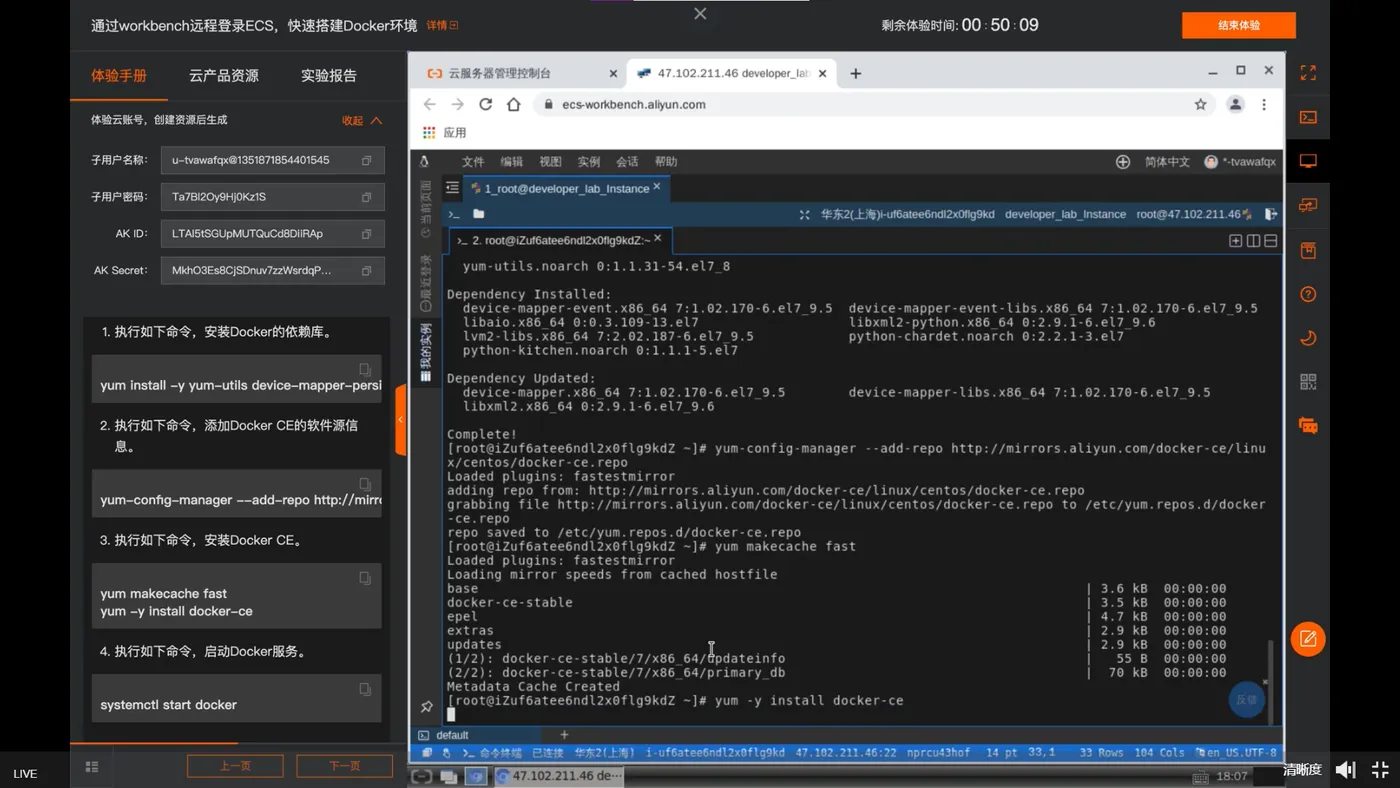Open the 视图 menu in workbench
The image size is (1400, 788).
click(x=550, y=162)
